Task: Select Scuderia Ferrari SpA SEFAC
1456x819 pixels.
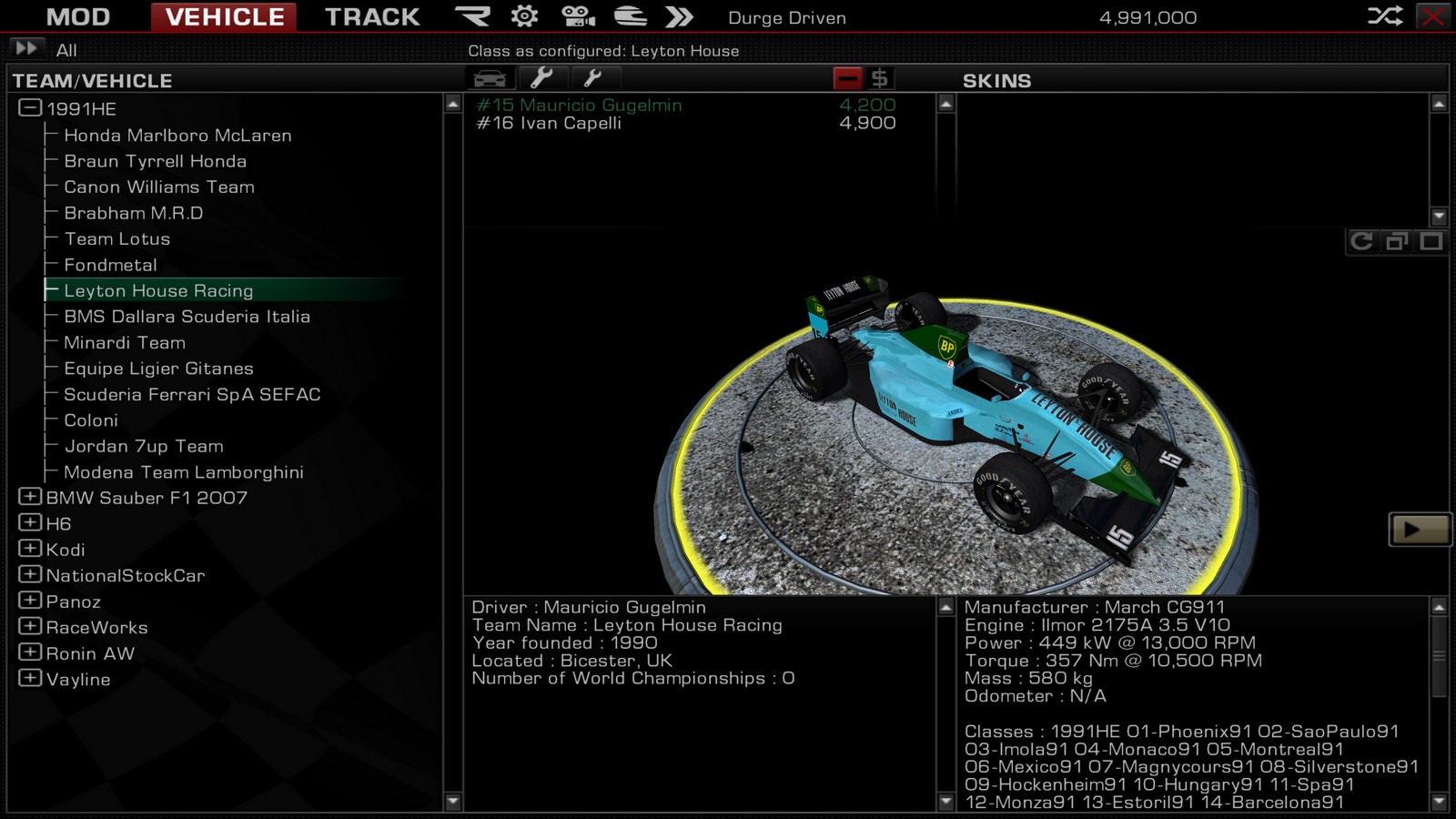Action: point(192,395)
